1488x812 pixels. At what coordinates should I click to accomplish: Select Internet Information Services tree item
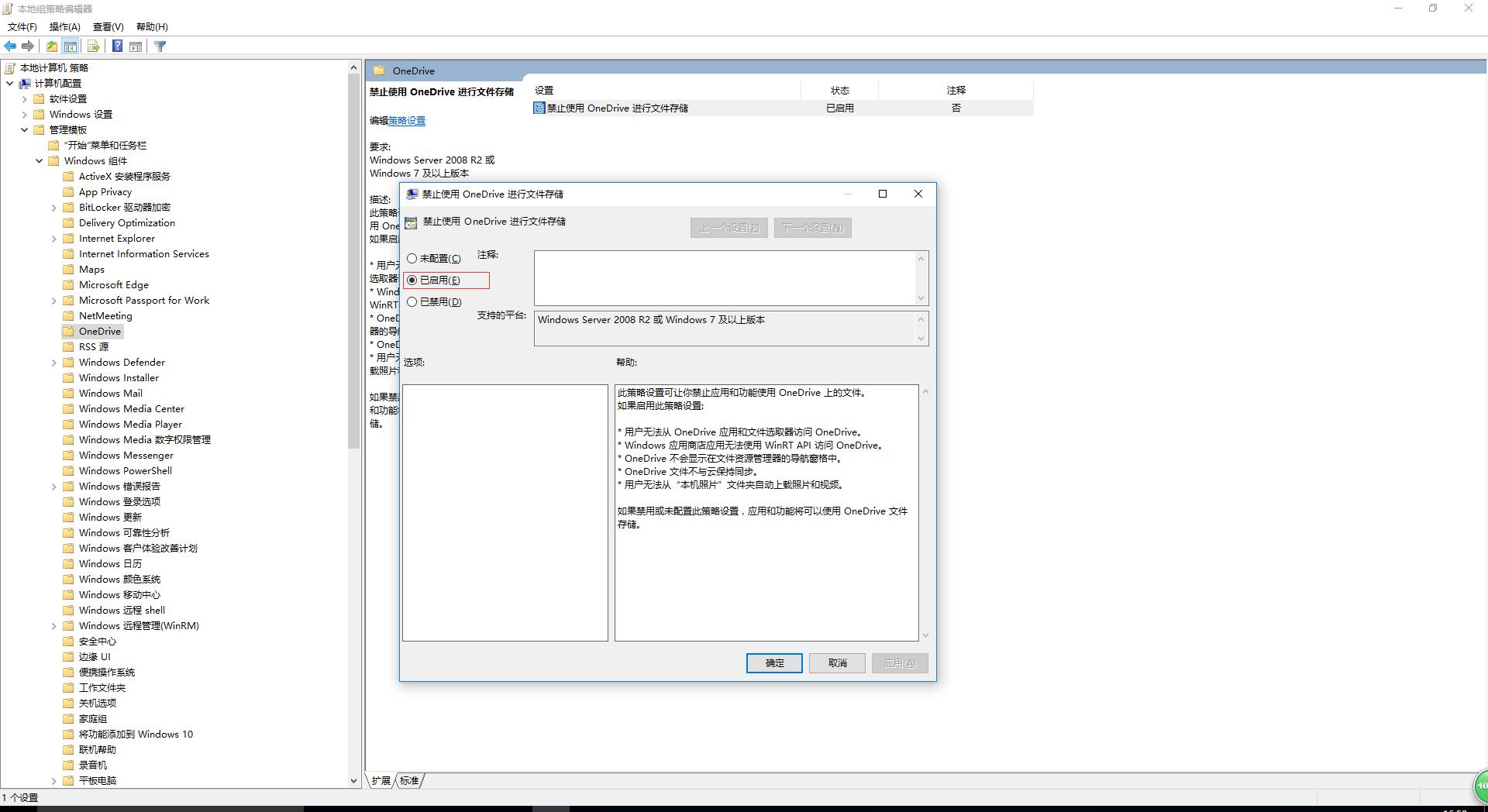point(143,254)
